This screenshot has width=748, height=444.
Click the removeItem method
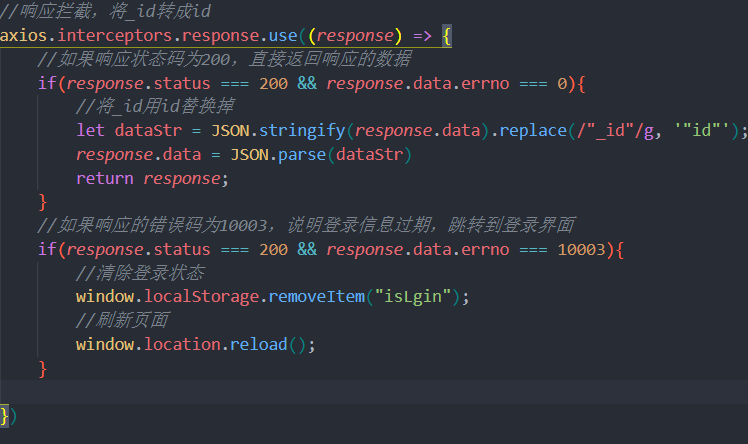pyautogui.click(x=317, y=297)
